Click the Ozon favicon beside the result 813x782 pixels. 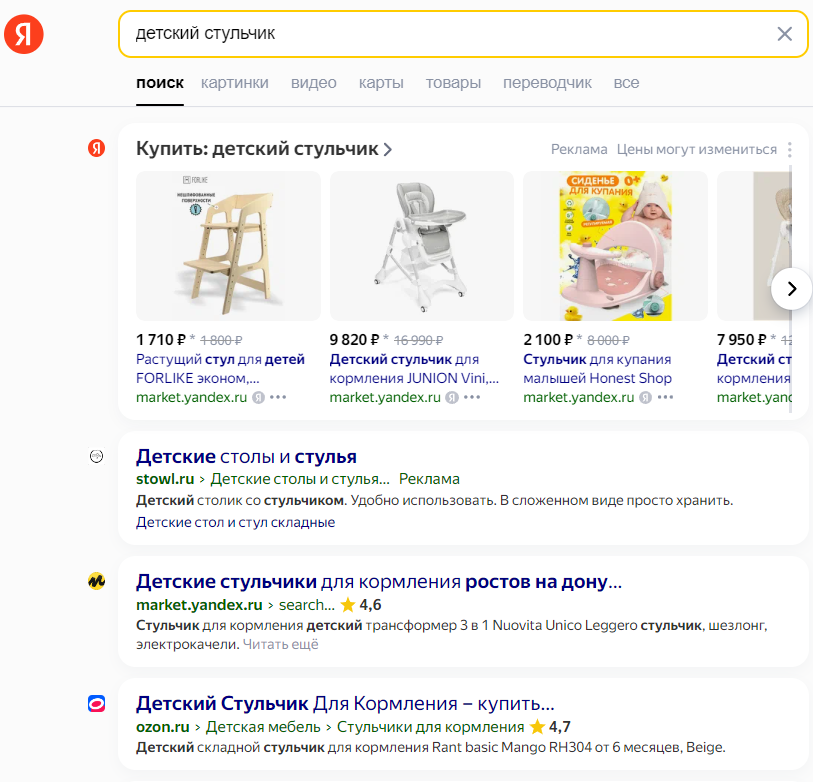tap(96, 704)
